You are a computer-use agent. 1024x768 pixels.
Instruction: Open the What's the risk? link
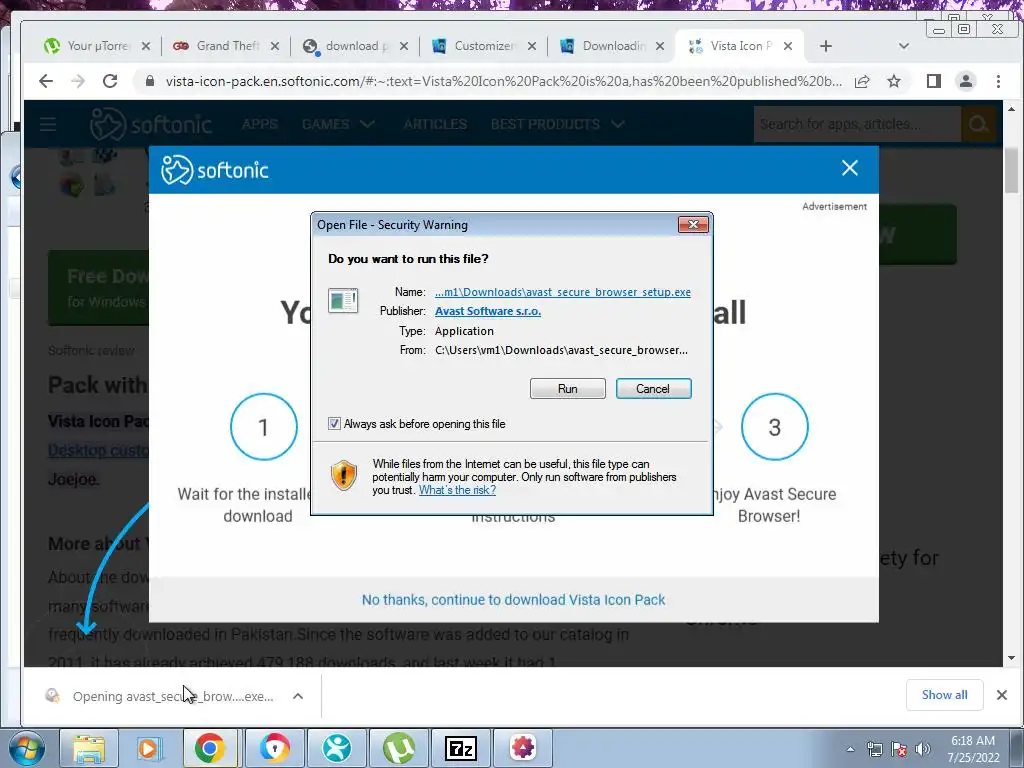457,490
